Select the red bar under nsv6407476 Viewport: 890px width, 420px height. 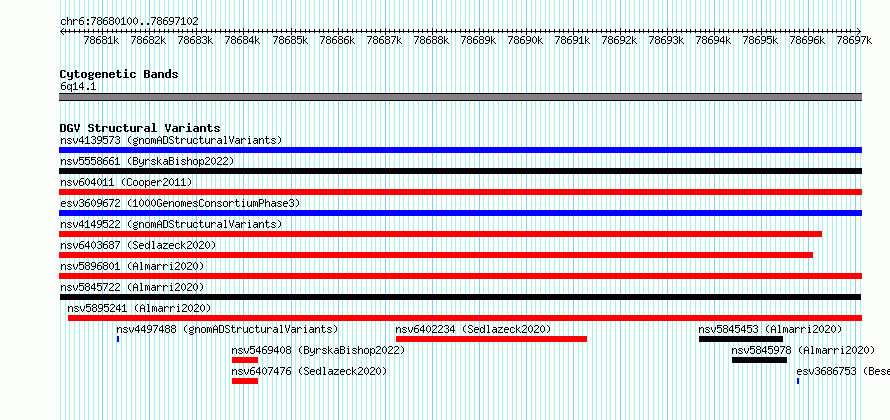tap(245, 381)
